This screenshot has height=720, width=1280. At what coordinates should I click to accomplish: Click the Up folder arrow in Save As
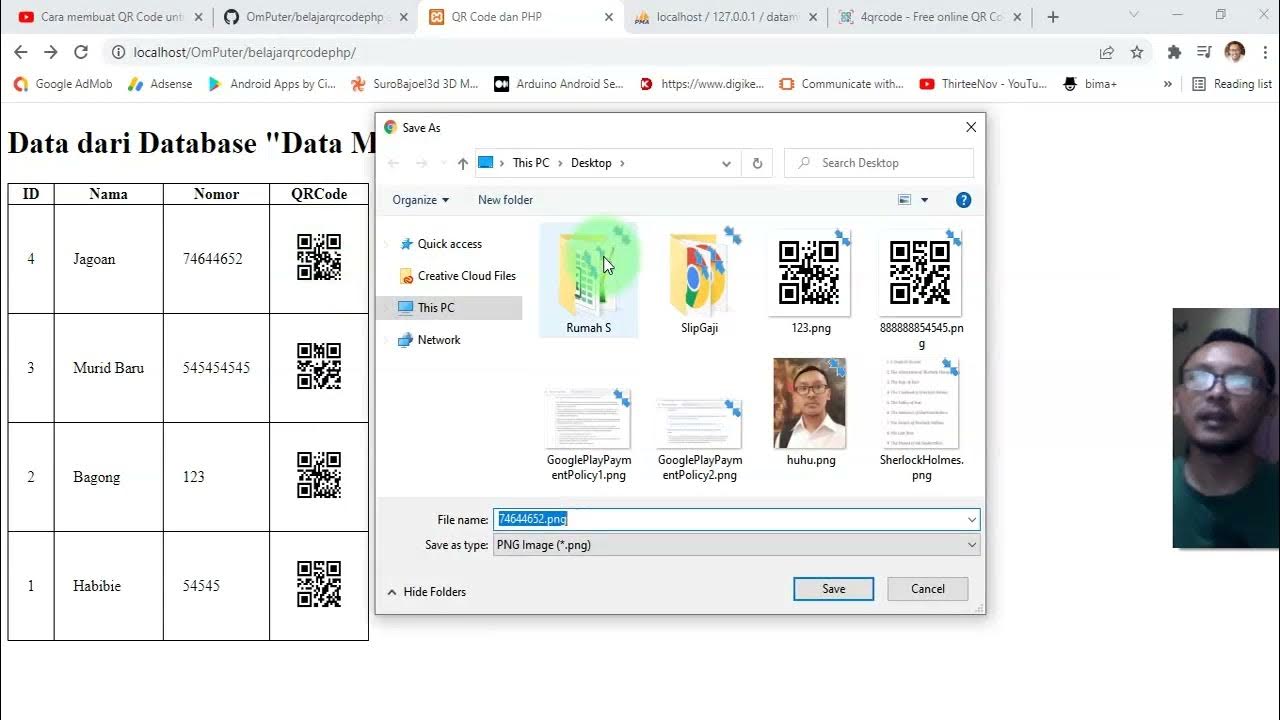pyautogui.click(x=462, y=163)
